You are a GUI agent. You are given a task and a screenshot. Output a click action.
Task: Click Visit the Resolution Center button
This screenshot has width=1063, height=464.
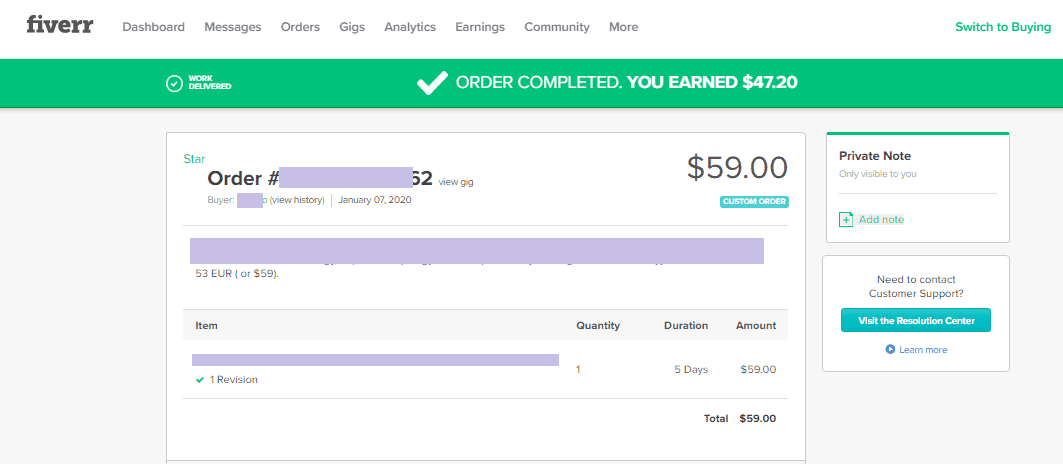point(916,320)
